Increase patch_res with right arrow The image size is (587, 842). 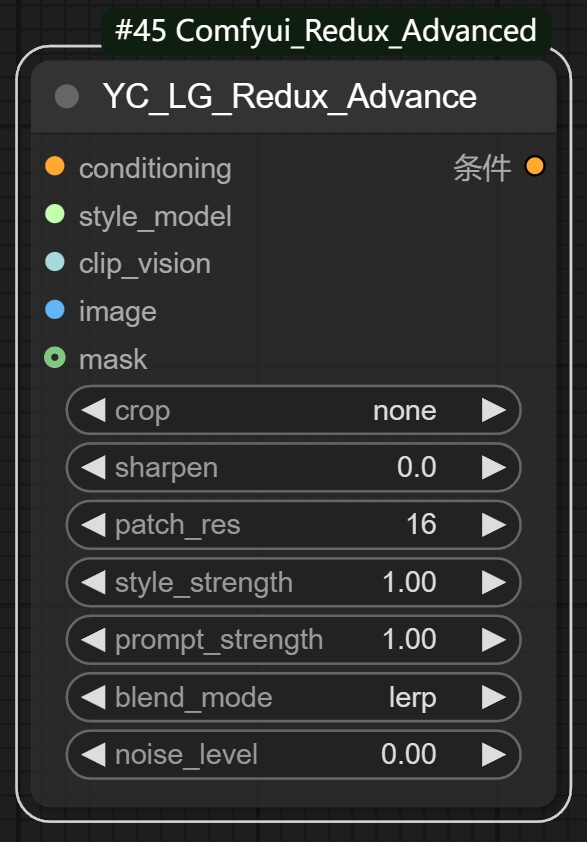coord(494,525)
